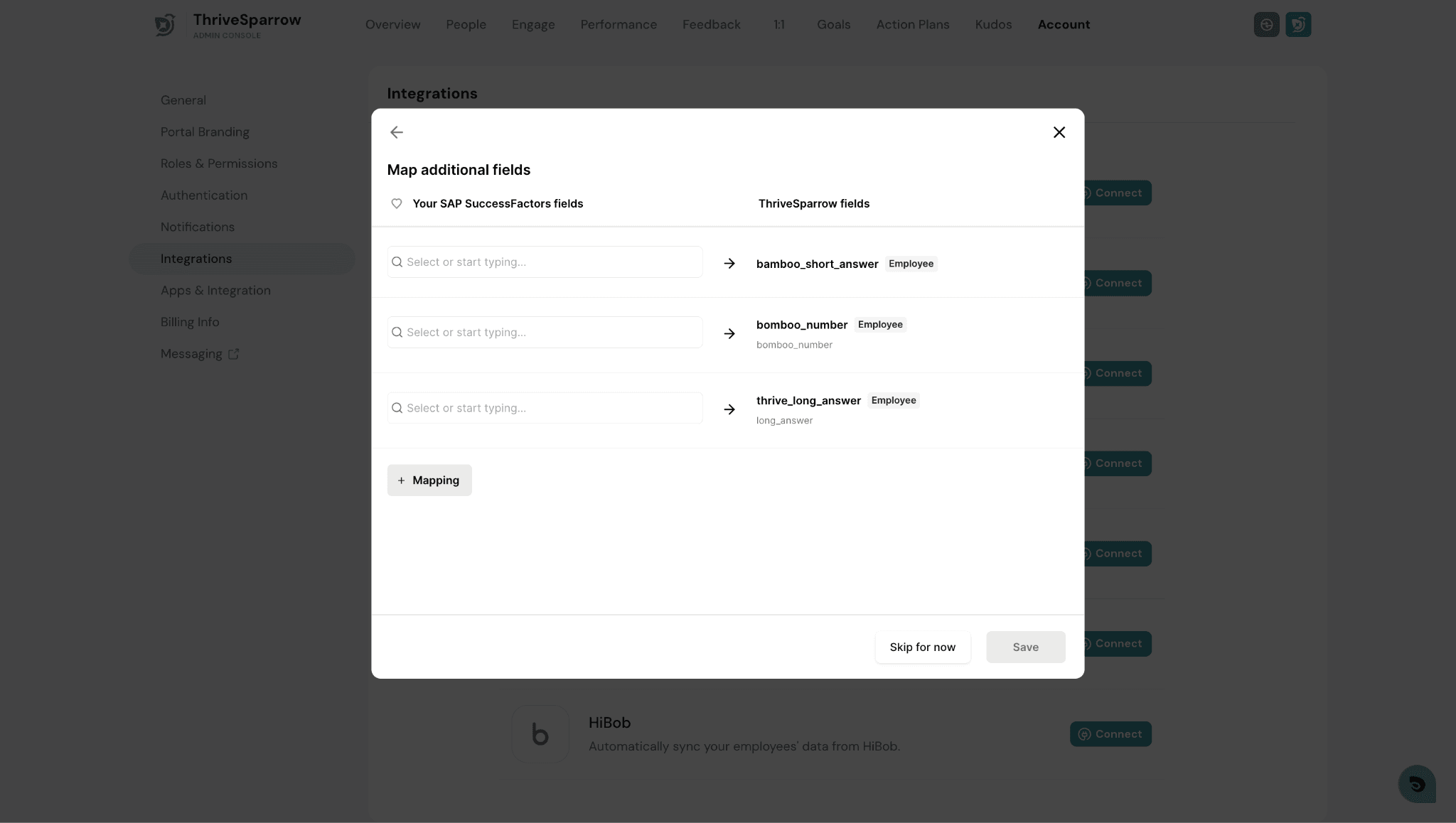Click the bold bomboo_number field name
The width and height of the screenshot is (1456, 823).
coord(802,325)
